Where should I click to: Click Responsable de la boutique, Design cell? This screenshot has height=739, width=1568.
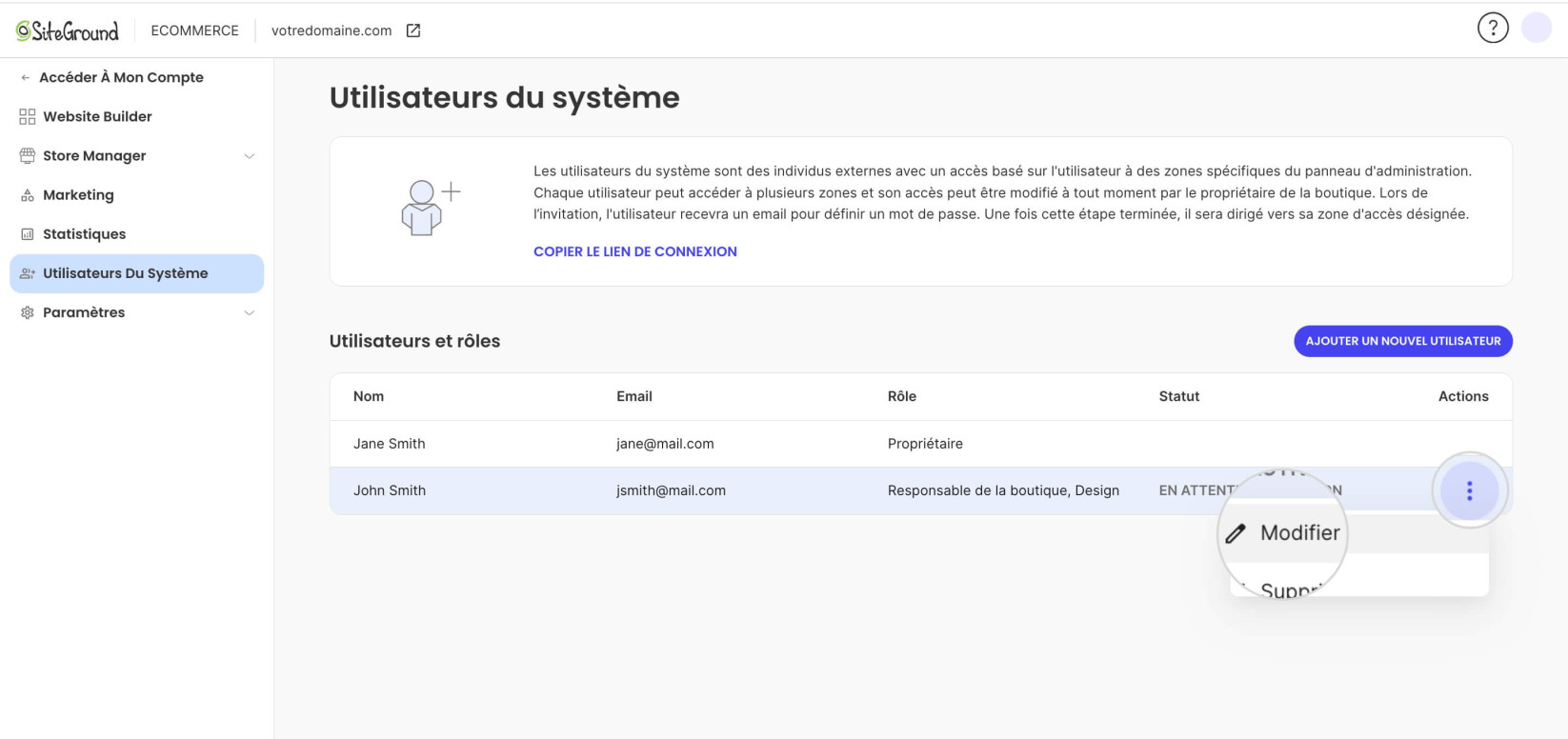(x=1003, y=490)
